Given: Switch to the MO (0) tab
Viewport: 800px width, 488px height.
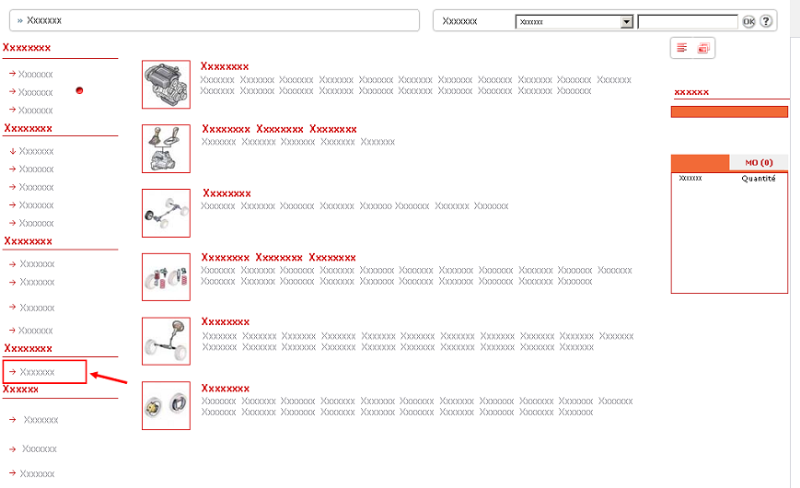Looking at the screenshot, I should [x=759, y=162].
